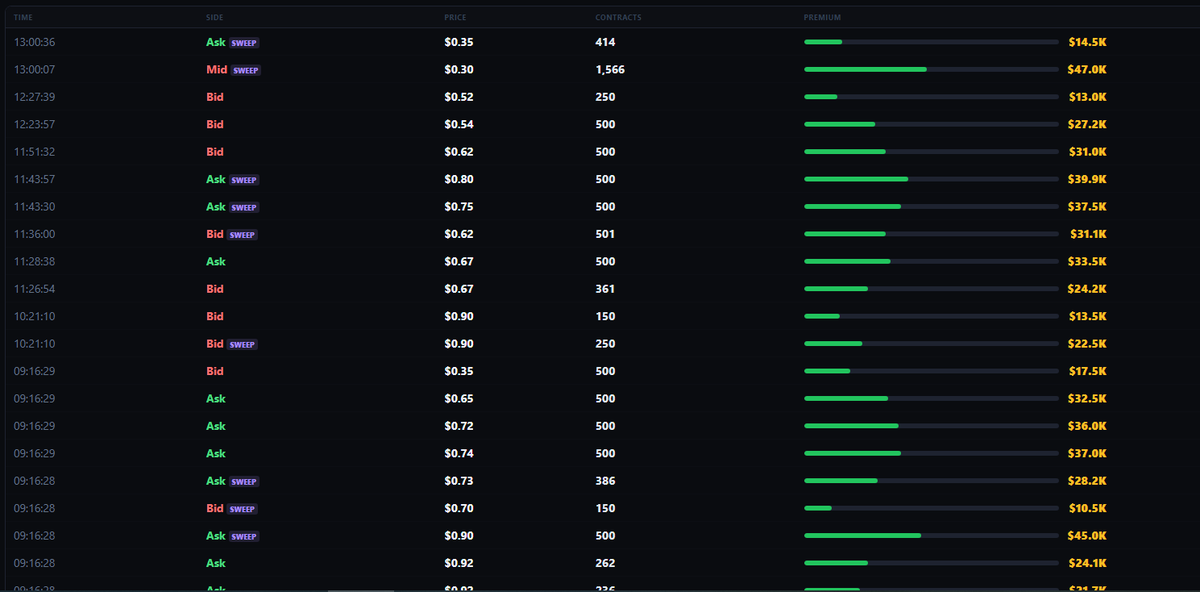Click the 361 contracts value

pos(605,289)
